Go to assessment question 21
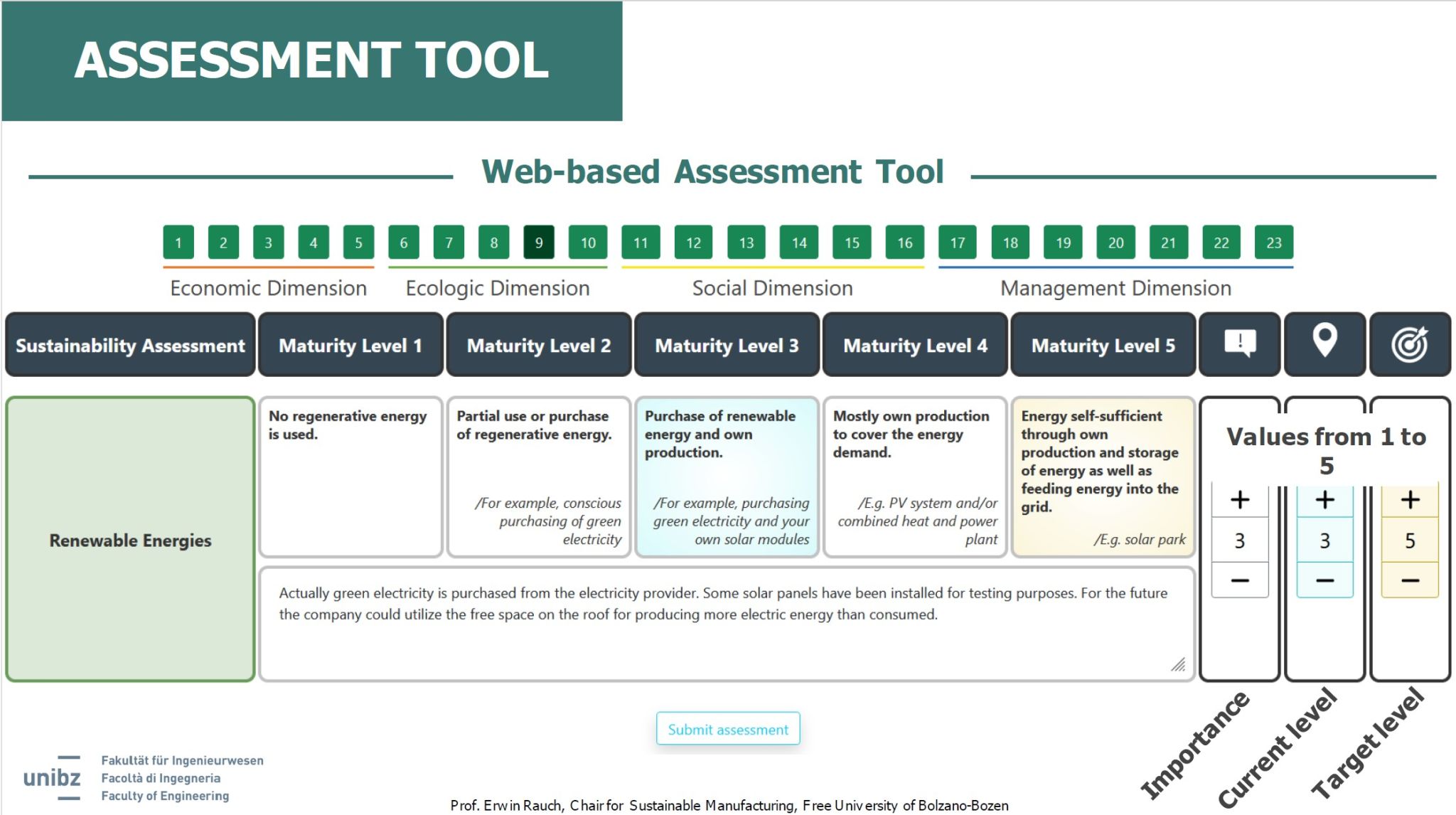1456x815 pixels. click(1169, 243)
